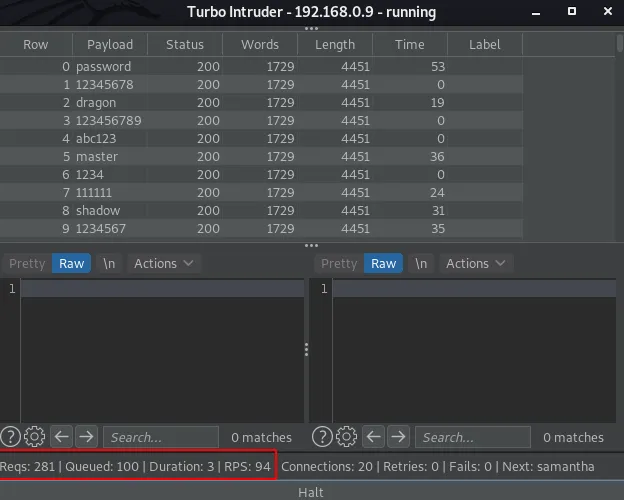The image size is (624, 500).
Task: Open settings gear in the left request pane
Action: (34, 437)
